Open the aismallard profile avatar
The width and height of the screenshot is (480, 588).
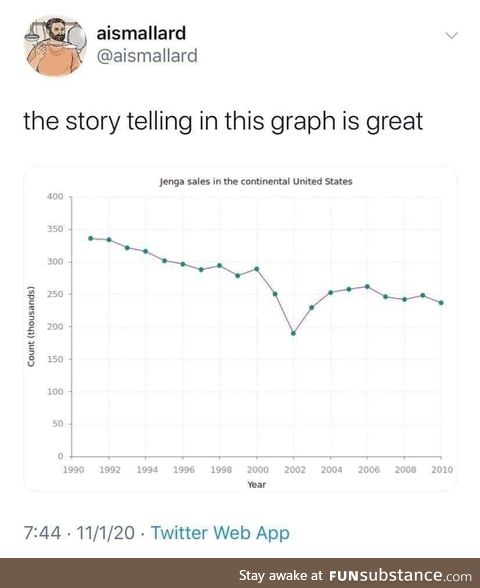(56, 46)
